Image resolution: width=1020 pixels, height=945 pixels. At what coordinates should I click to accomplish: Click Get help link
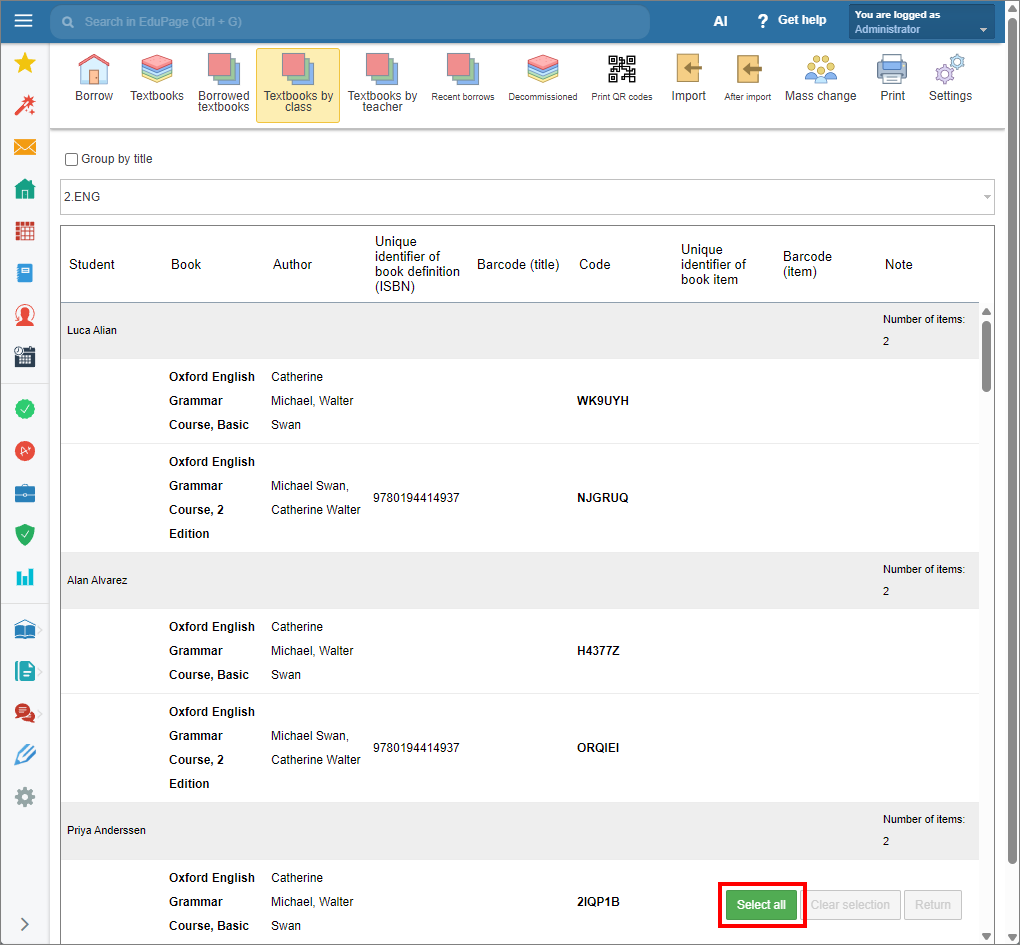click(x=792, y=21)
